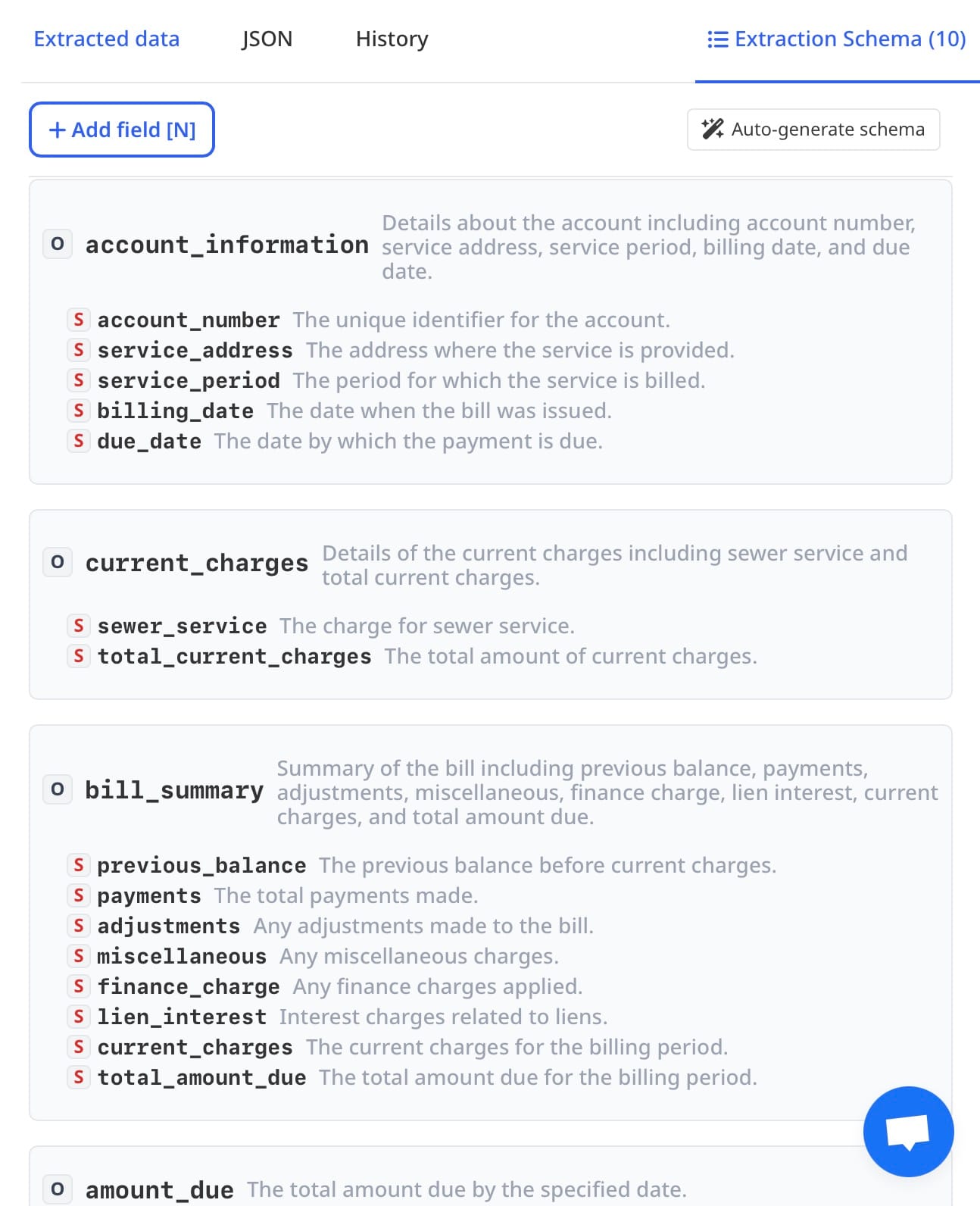Click the string type badge for total_amount_due

point(79,1077)
